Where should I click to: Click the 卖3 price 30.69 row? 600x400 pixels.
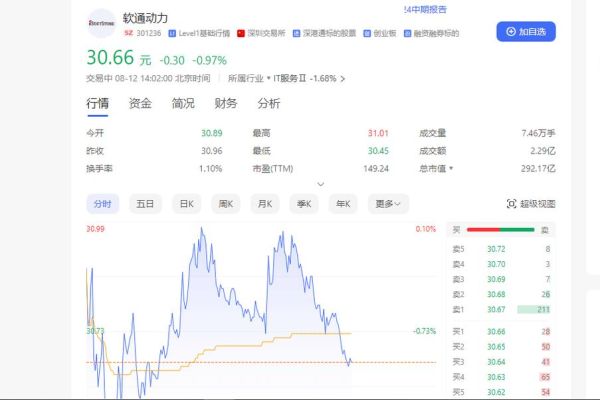pyautogui.click(x=501, y=279)
